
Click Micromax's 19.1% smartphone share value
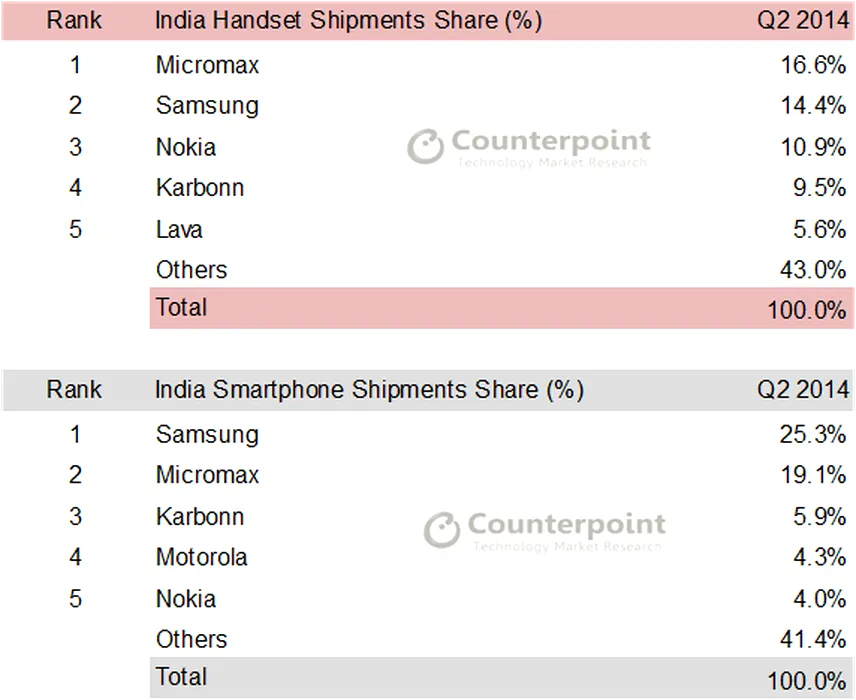coord(814,475)
